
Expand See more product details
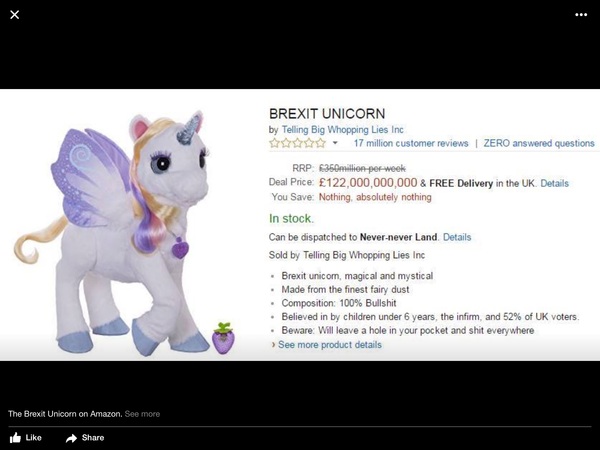329,345
